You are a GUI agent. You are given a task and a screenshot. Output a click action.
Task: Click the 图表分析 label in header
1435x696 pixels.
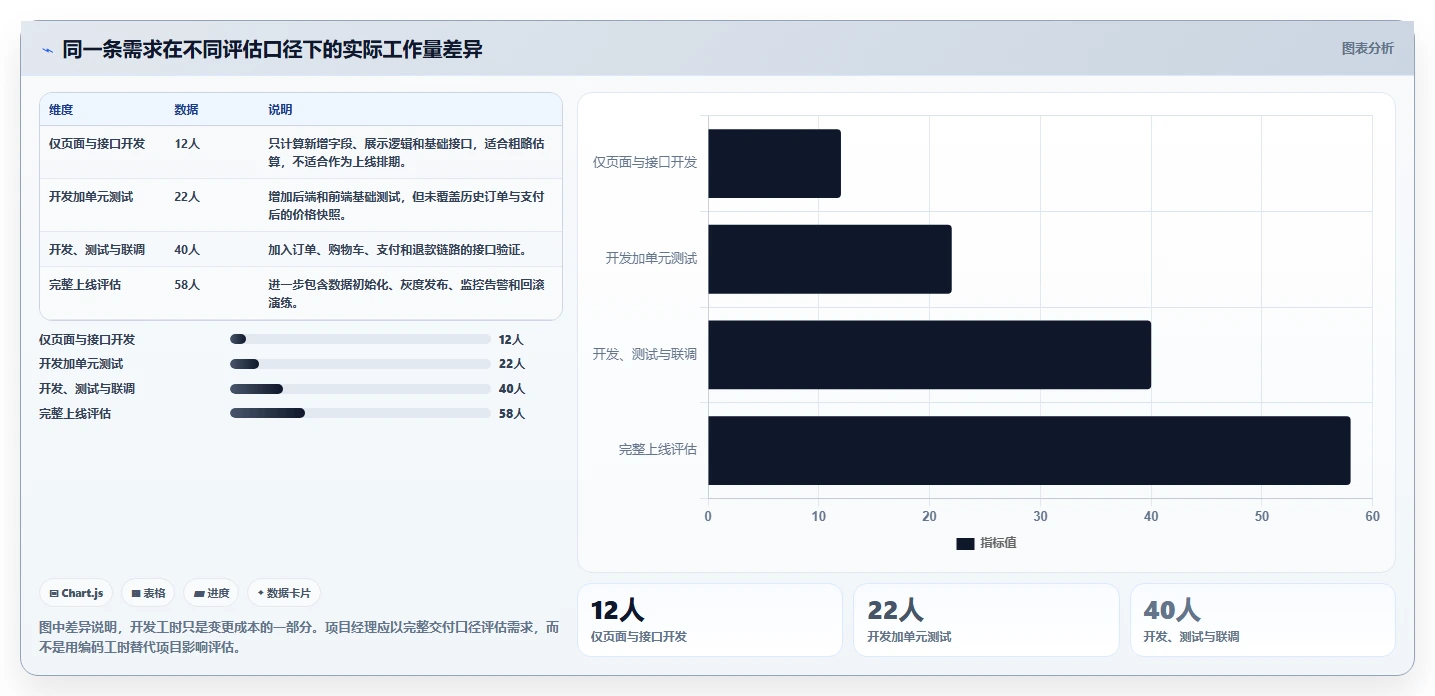click(x=1367, y=48)
